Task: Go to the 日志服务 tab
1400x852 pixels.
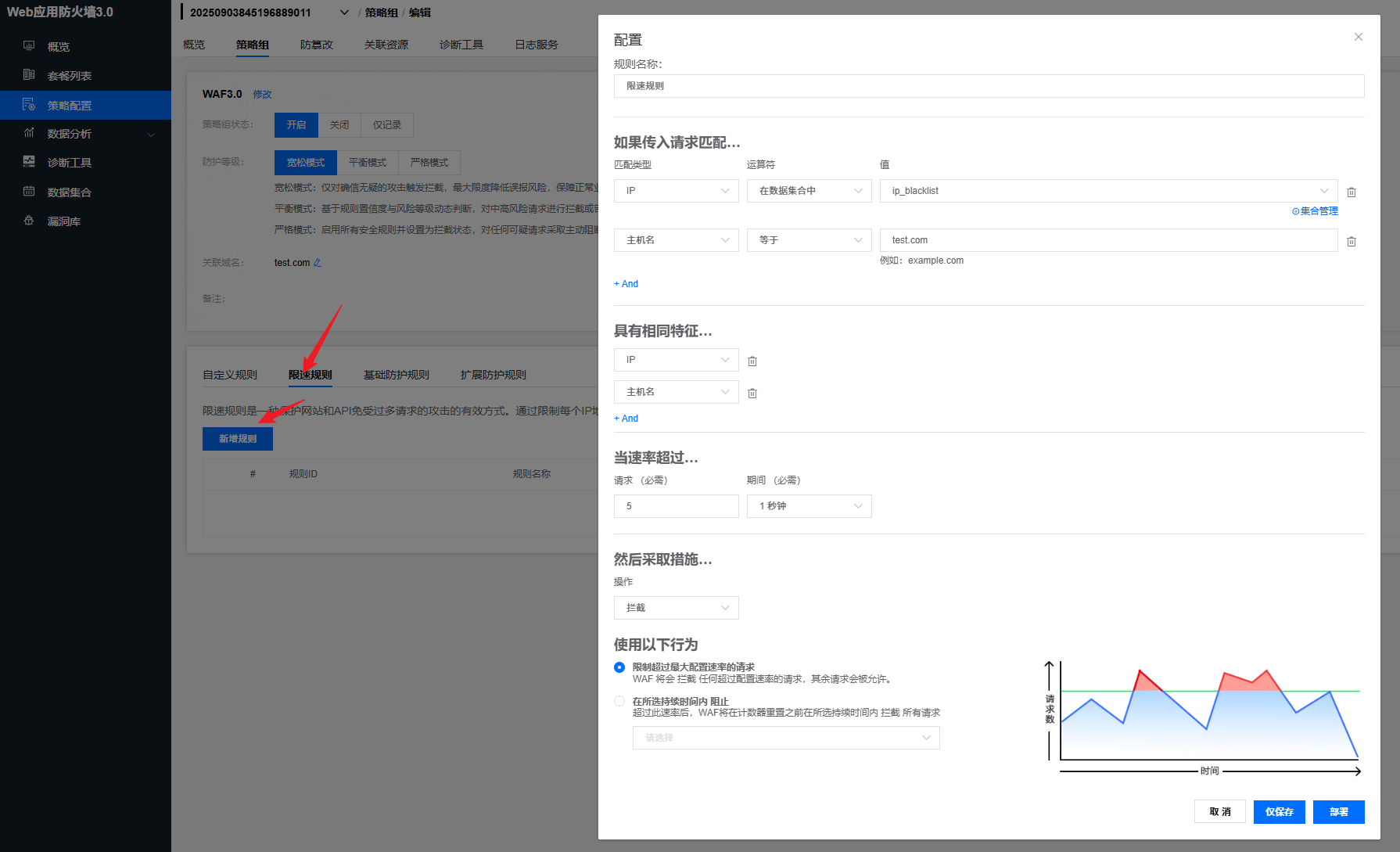Action: (x=536, y=45)
